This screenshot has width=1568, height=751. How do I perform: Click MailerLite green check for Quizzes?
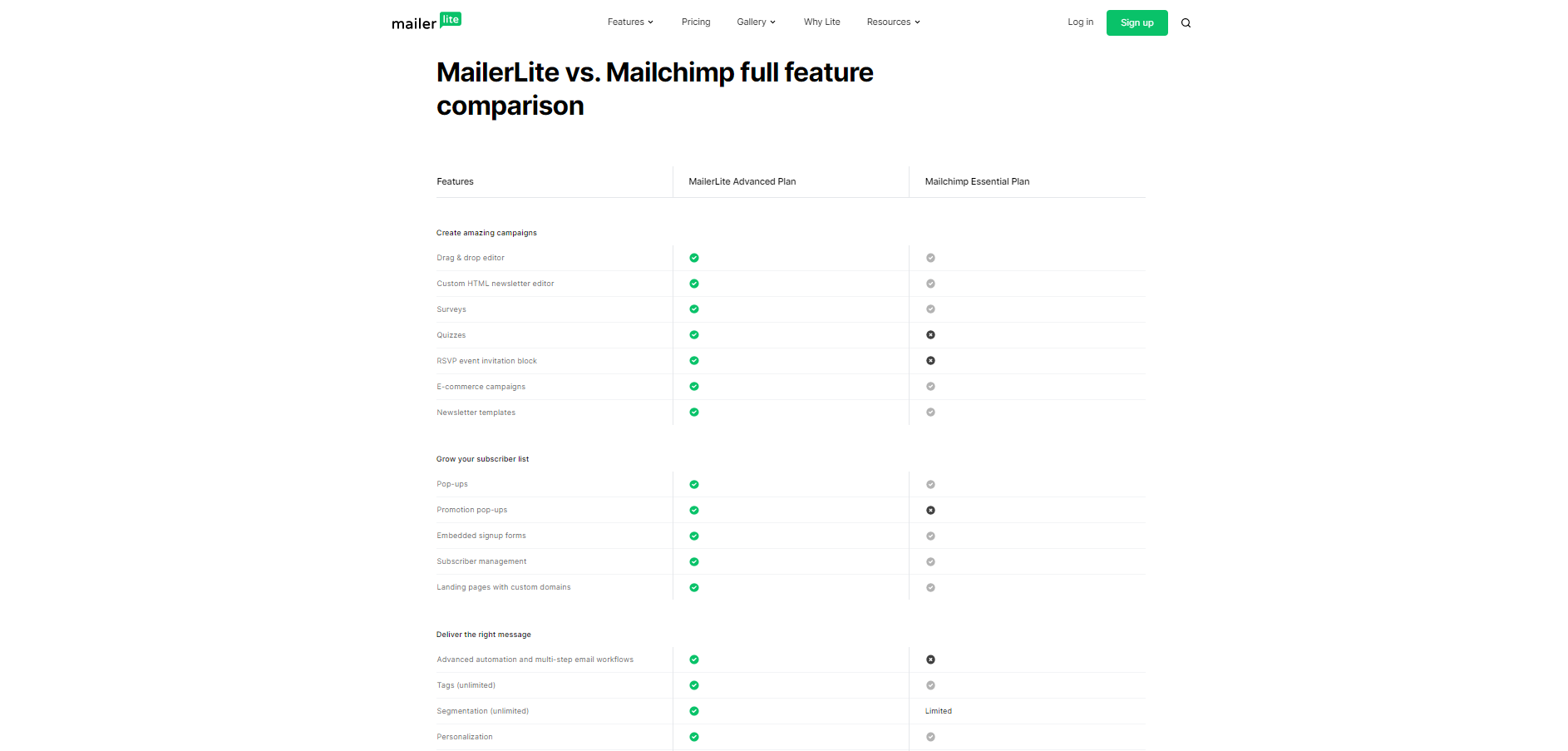(x=694, y=335)
